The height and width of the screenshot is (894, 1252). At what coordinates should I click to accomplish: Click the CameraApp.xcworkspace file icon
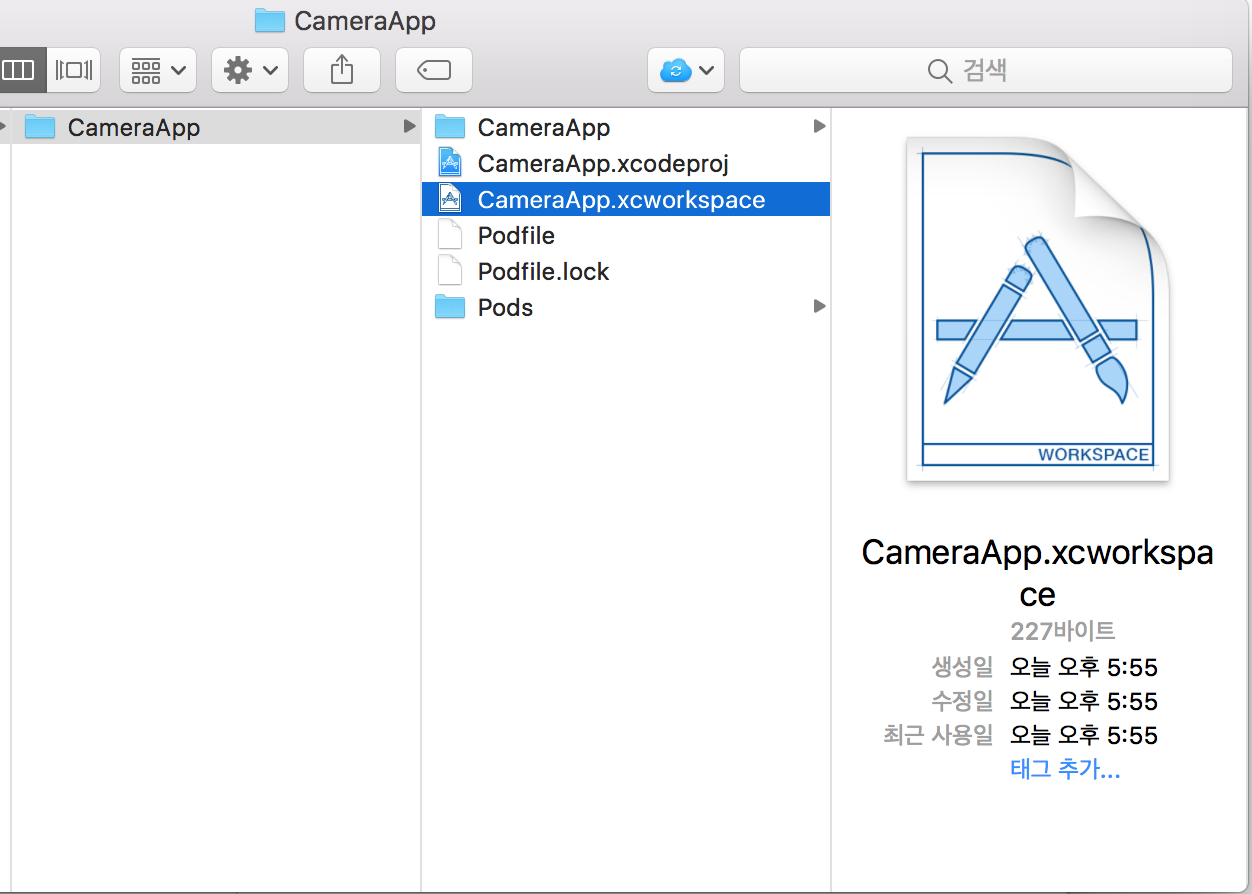pos(451,199)
